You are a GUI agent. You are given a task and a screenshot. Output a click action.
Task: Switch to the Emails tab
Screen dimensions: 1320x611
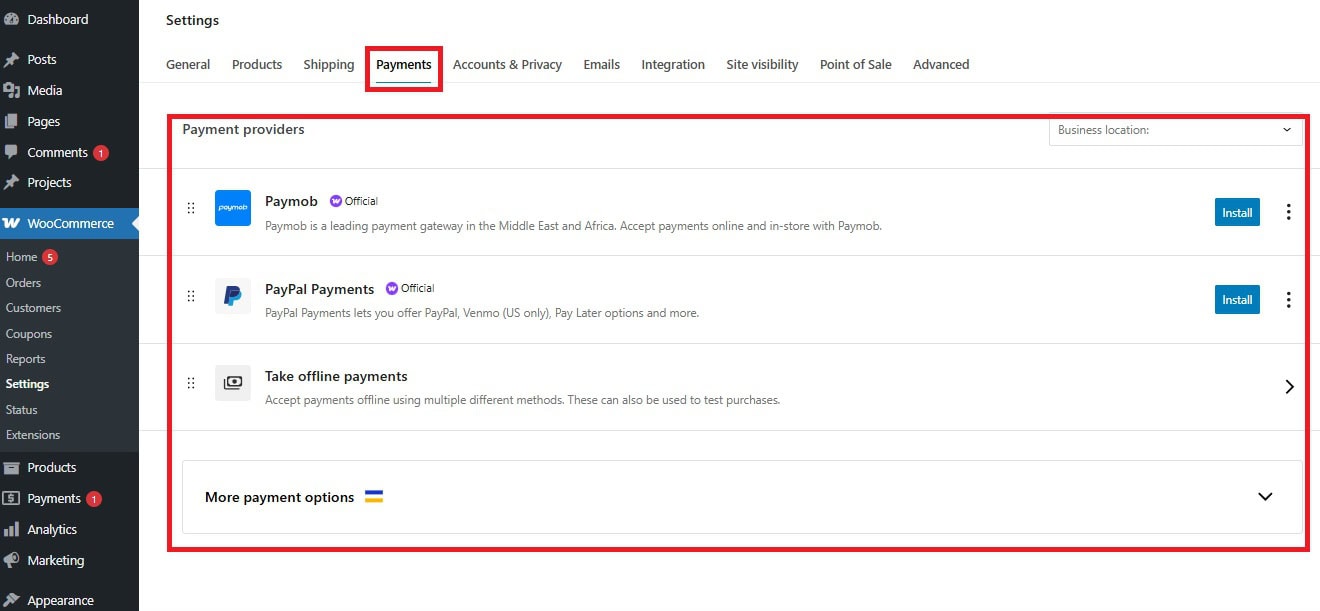tap(602, 65)
